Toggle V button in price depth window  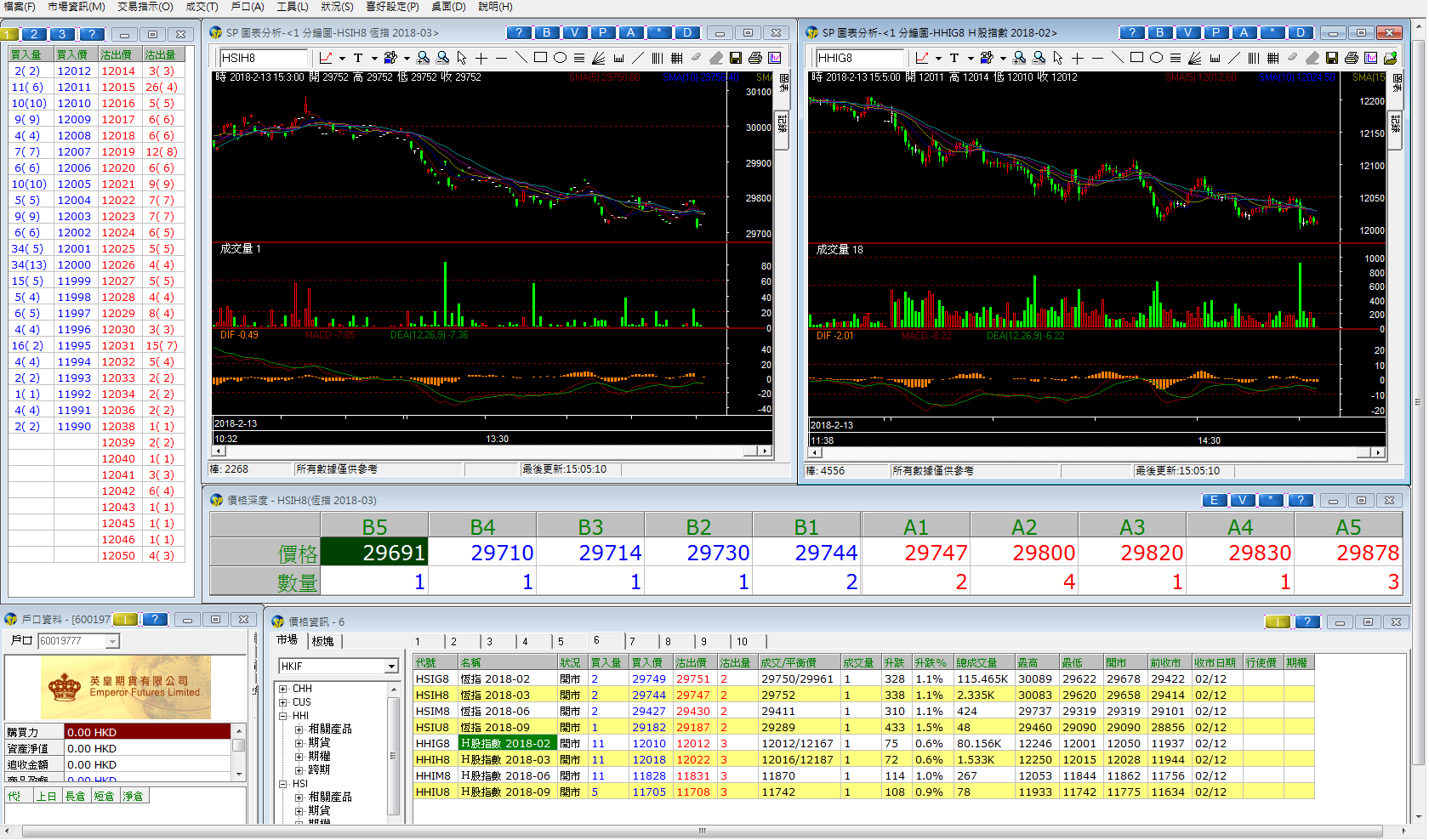(x=1242, y=500)
